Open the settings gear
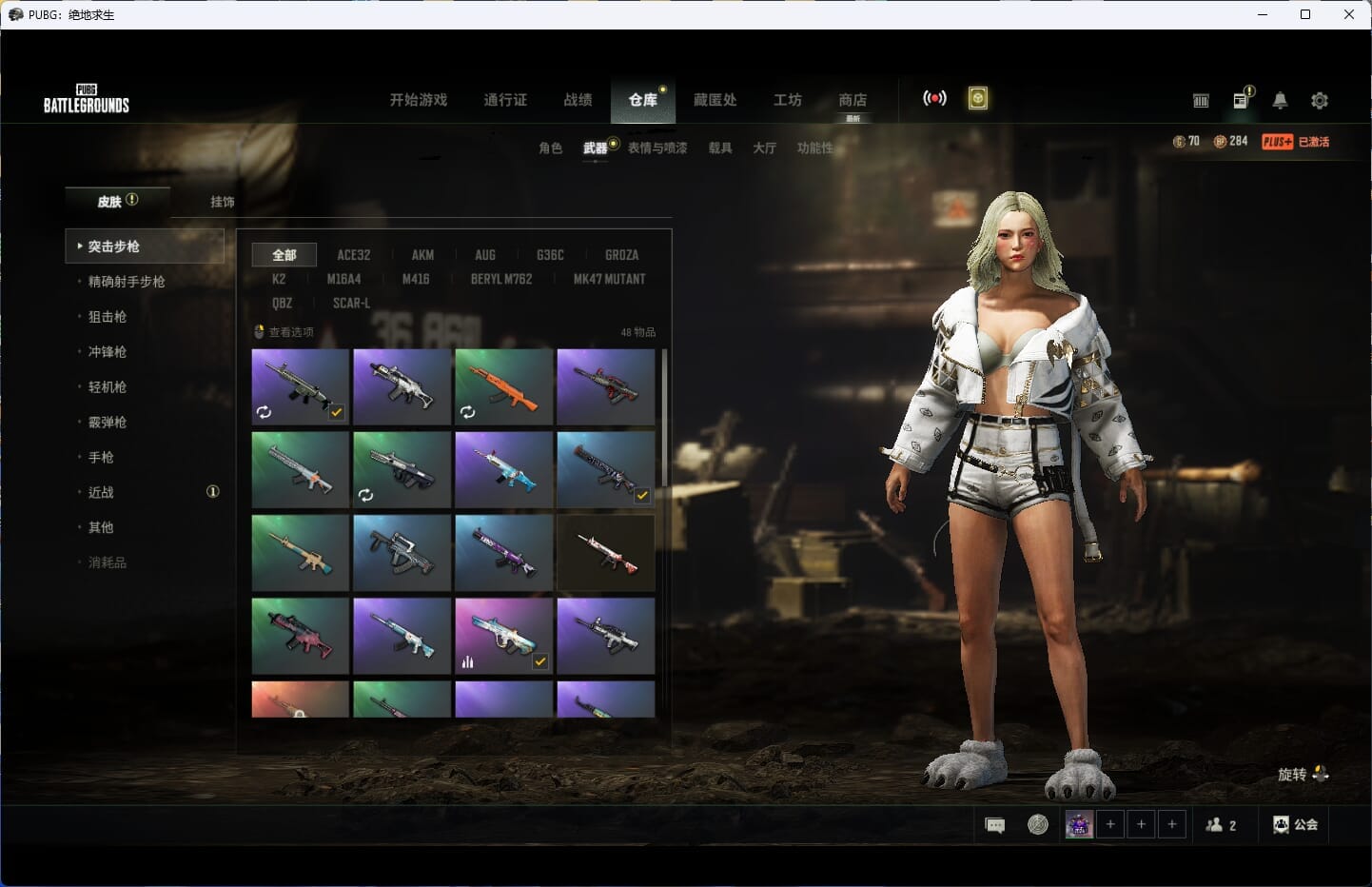The width and height of the screenshot is (1372, 887). click(x=1320, y=100)
